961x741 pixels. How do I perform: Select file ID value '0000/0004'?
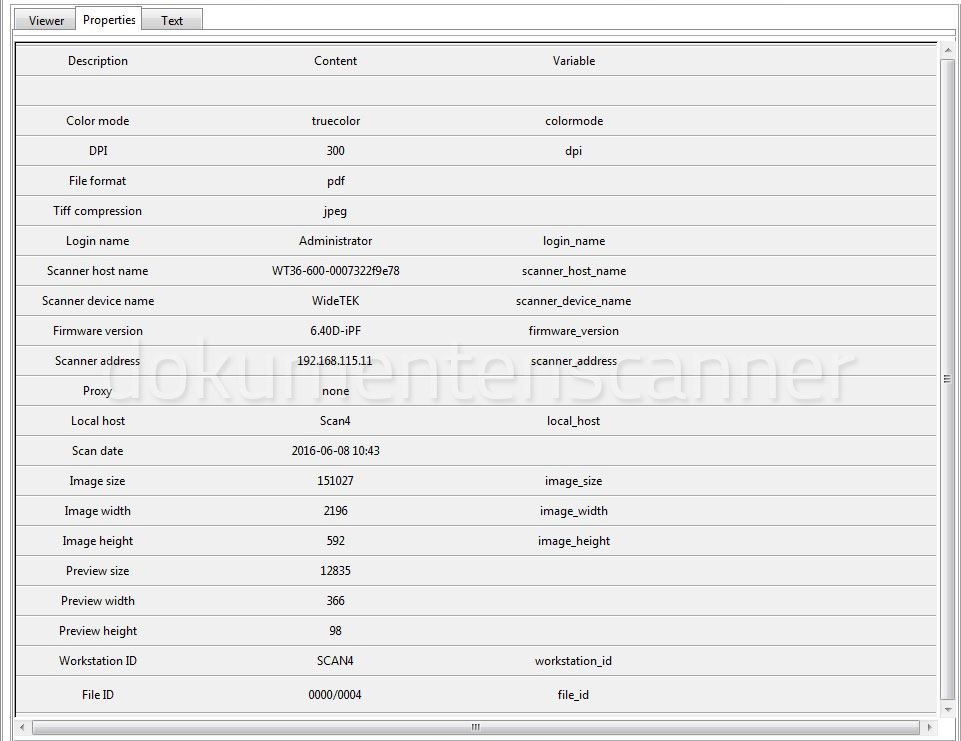tap(335, 695)
